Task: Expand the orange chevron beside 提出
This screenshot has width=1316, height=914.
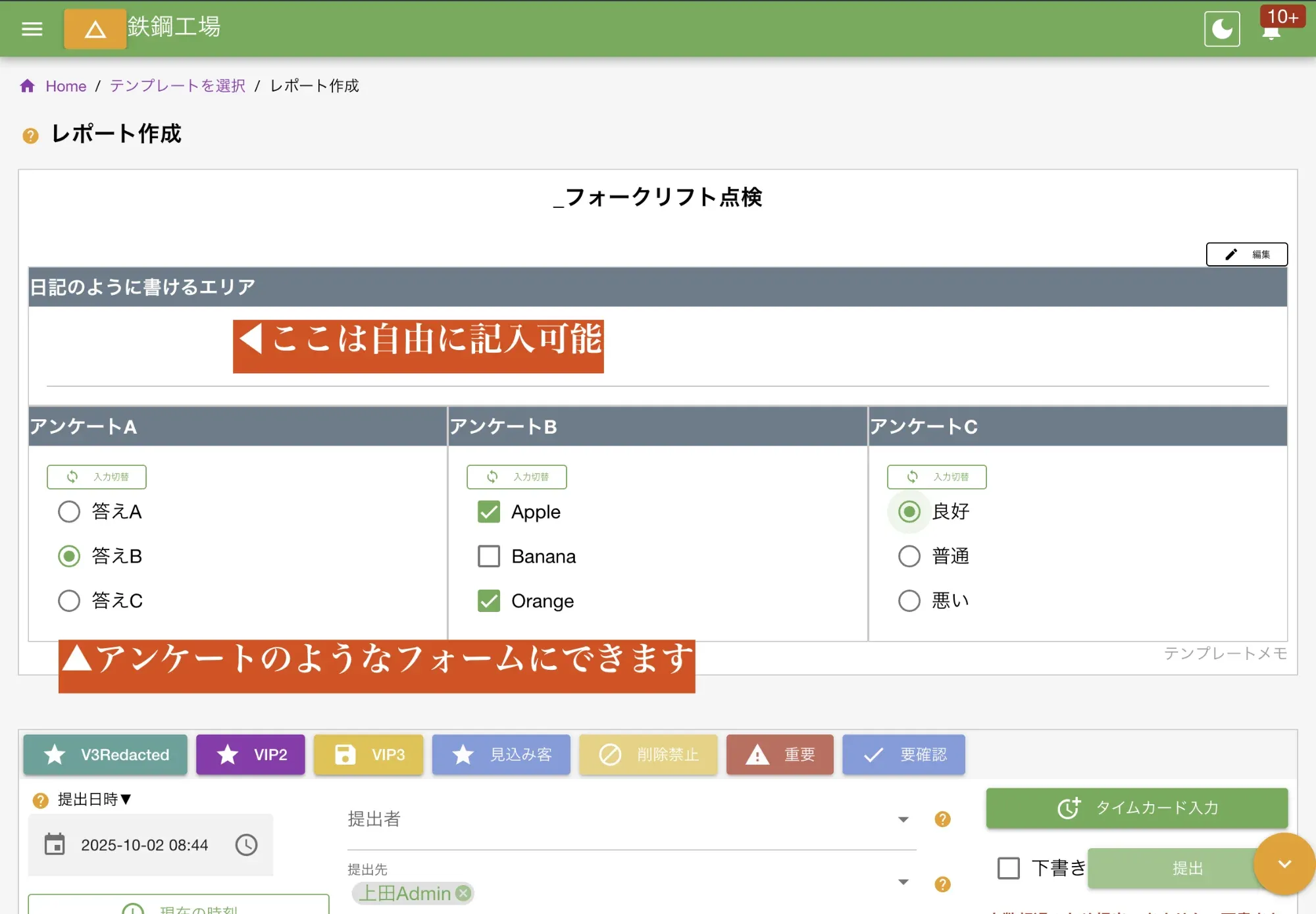Action: pyautogui.click(x=1282, y=865)
